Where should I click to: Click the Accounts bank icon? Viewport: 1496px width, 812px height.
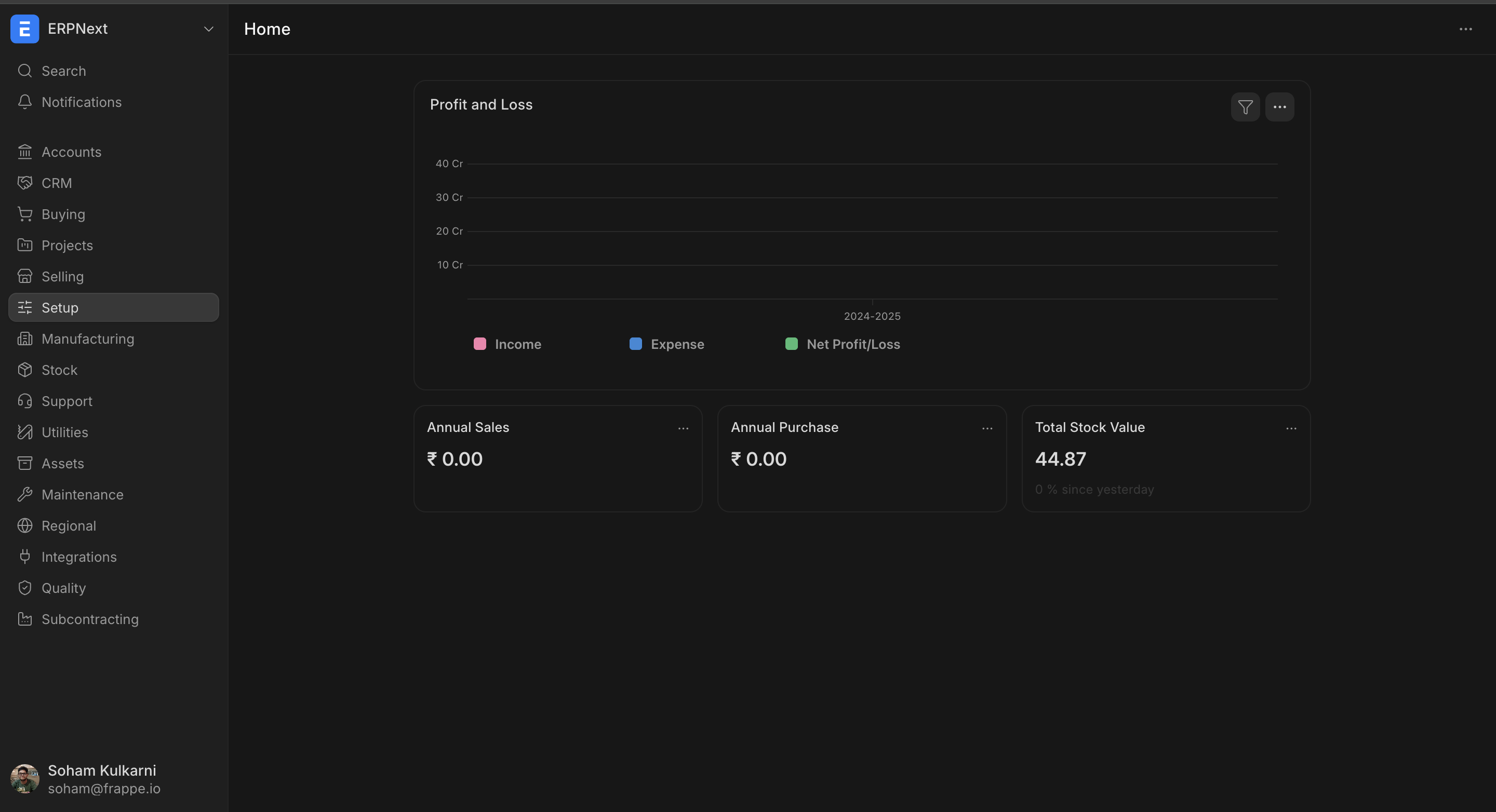[x=24, y=152]
